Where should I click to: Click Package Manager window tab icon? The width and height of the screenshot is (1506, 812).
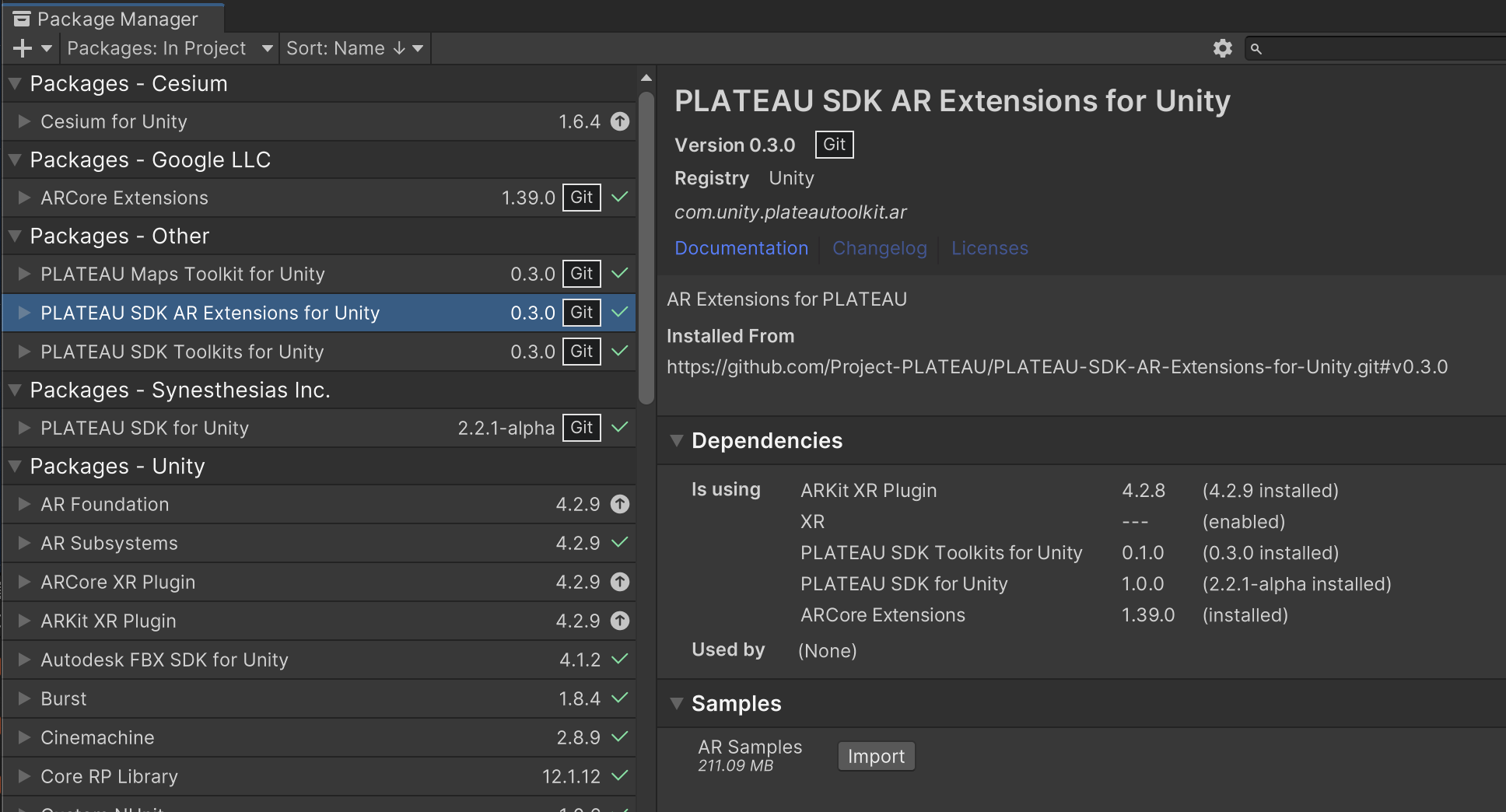(22, 19)
